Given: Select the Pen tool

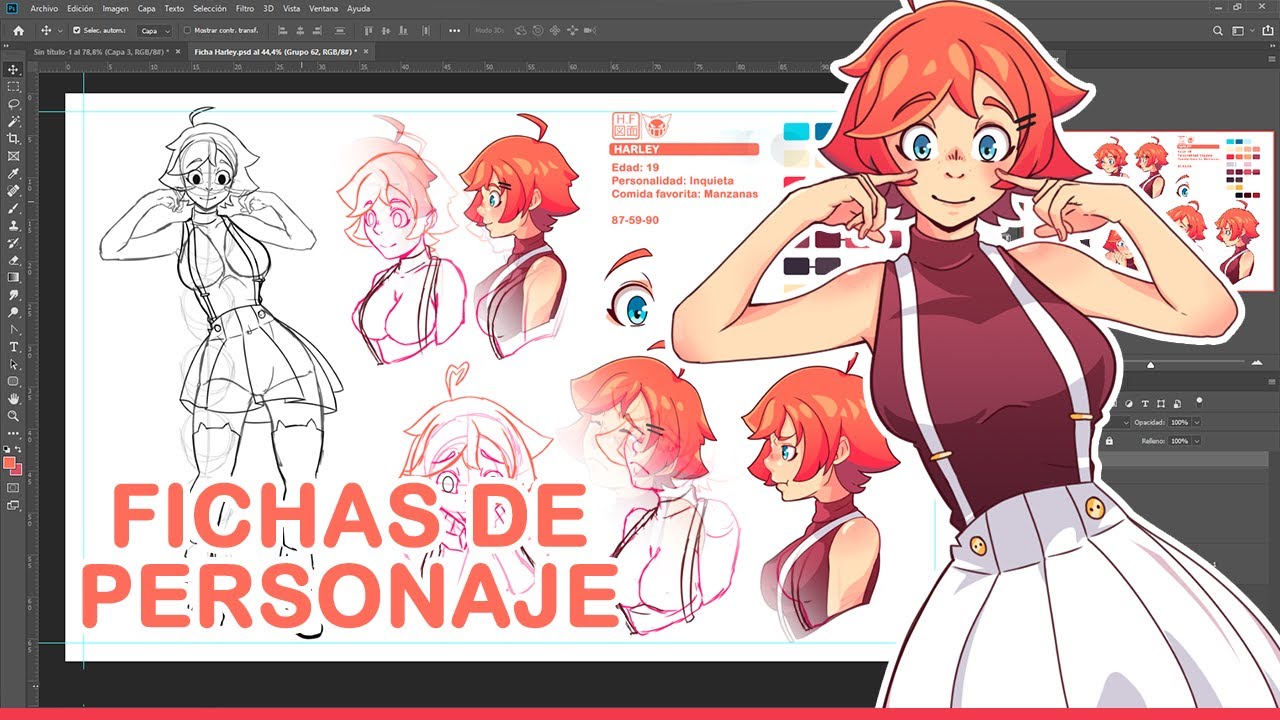Looking at the screenshot, I should [14, 329].
